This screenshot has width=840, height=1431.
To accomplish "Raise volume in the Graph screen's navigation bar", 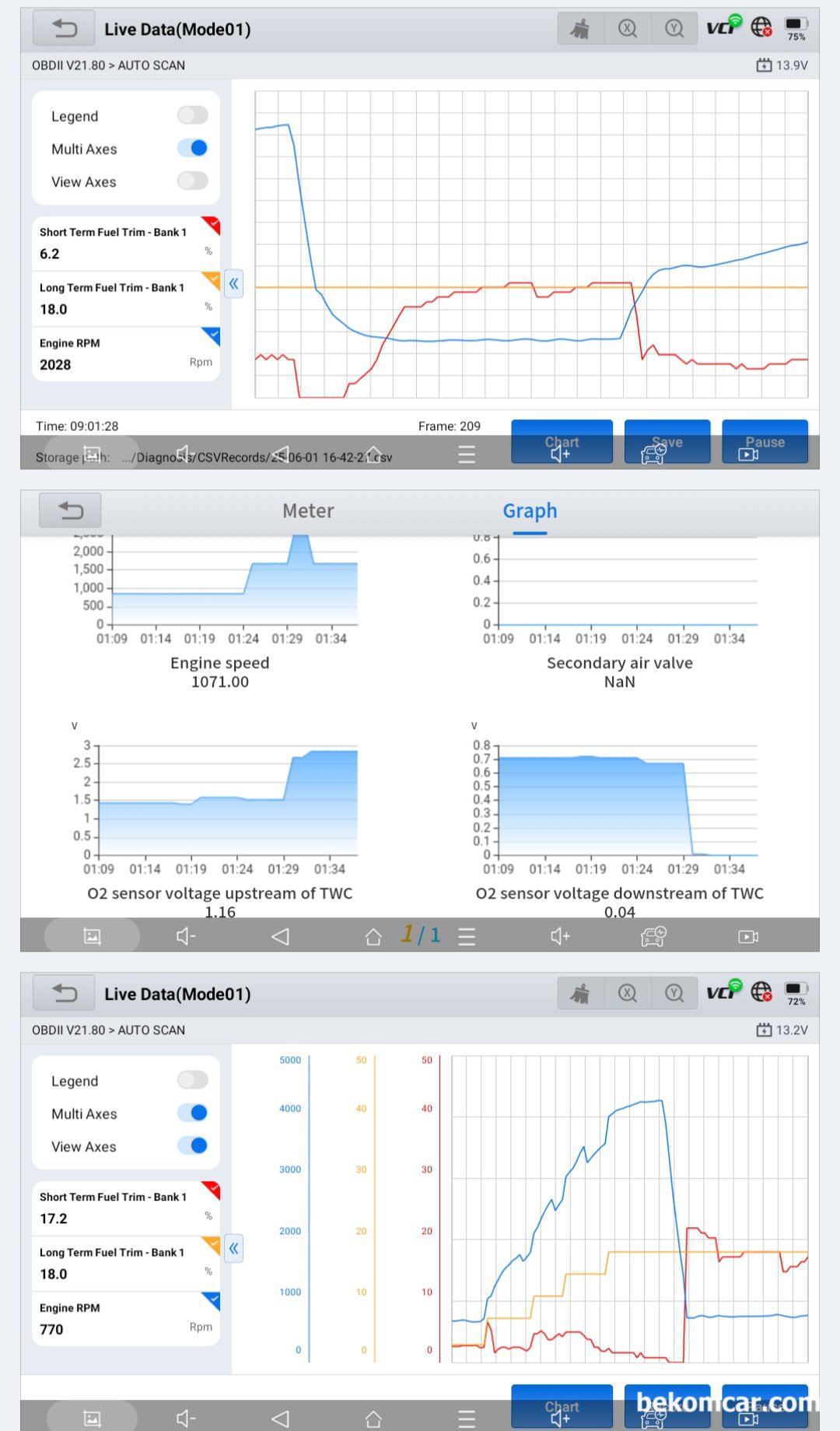I will [560, 936].
